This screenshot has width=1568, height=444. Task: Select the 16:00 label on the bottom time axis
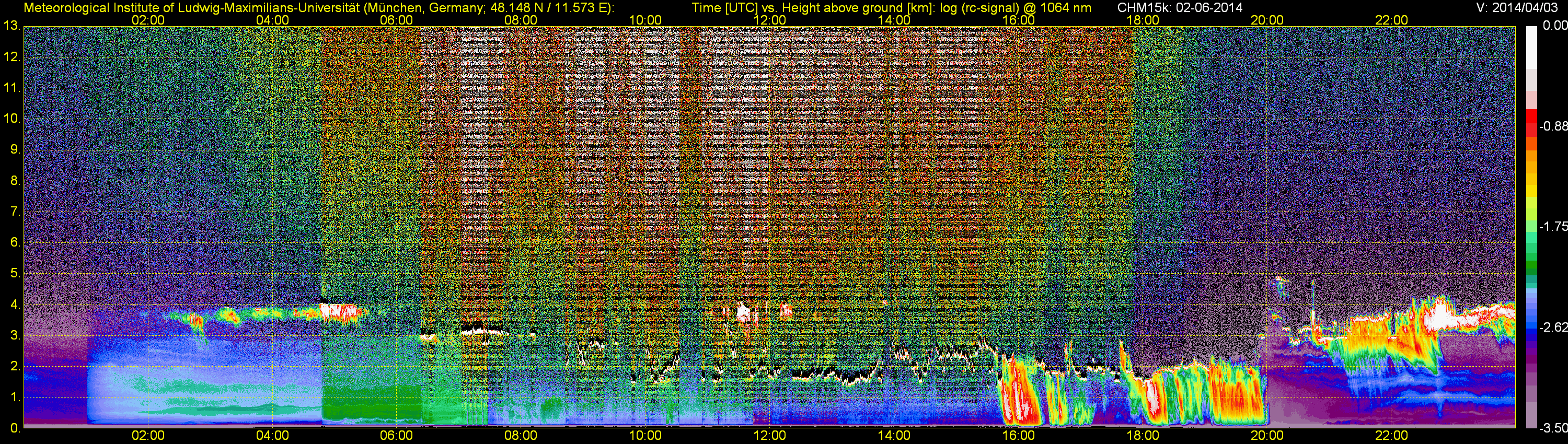[1018, 436]
